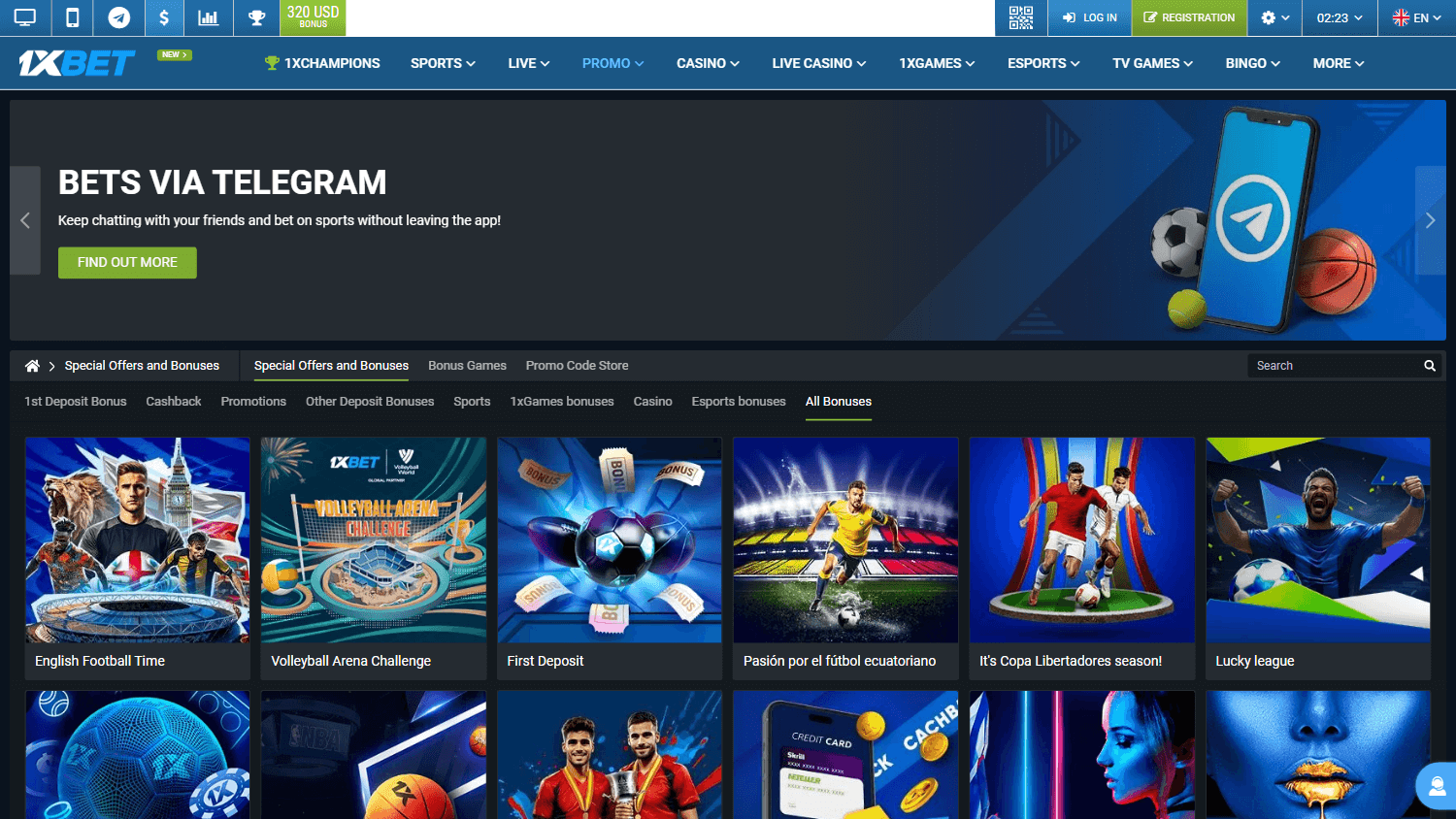Filter by Esports bonuses
The image size is (1456, 819).
click(x=739, y=402)
